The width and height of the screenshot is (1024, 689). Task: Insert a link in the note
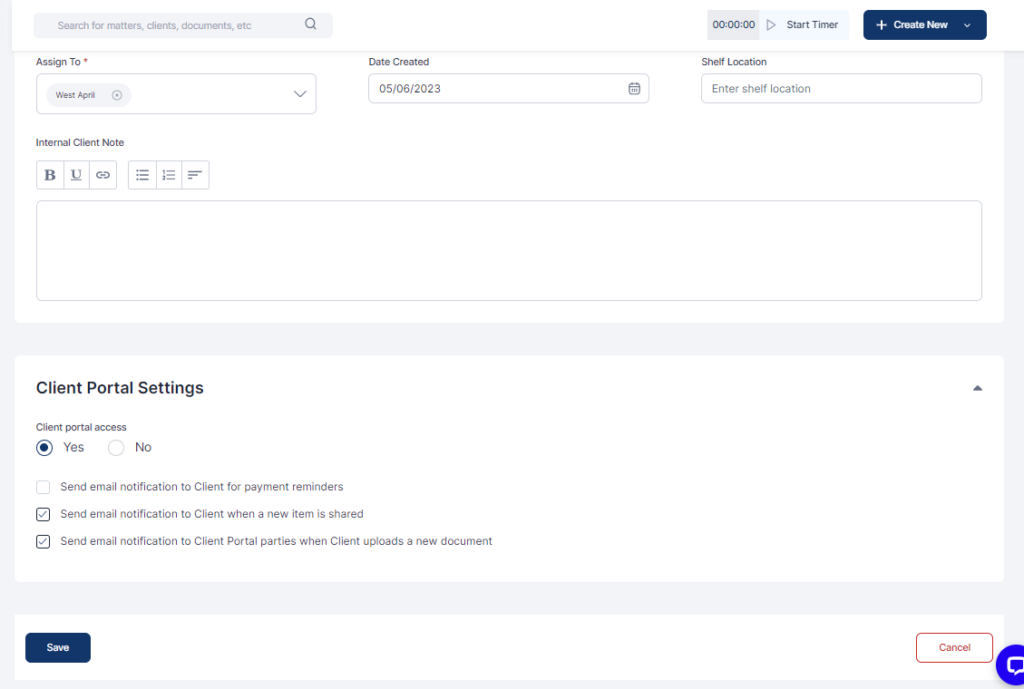103,175
